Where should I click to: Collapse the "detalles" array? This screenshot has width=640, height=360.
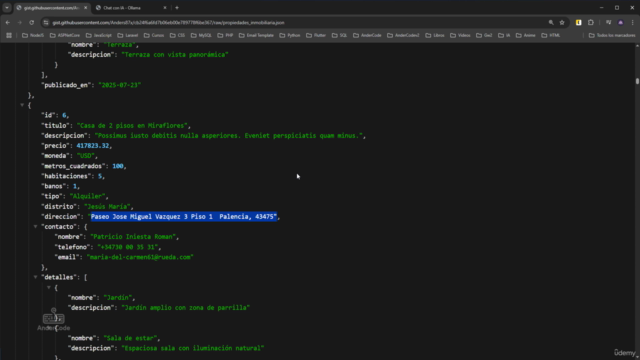[36, 277]
